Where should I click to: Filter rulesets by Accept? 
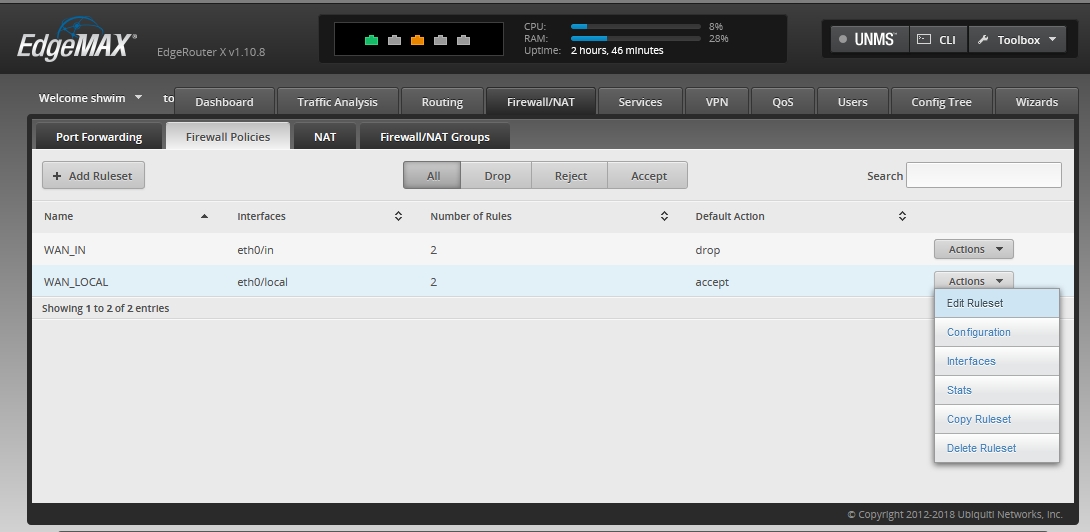(648, 176)
